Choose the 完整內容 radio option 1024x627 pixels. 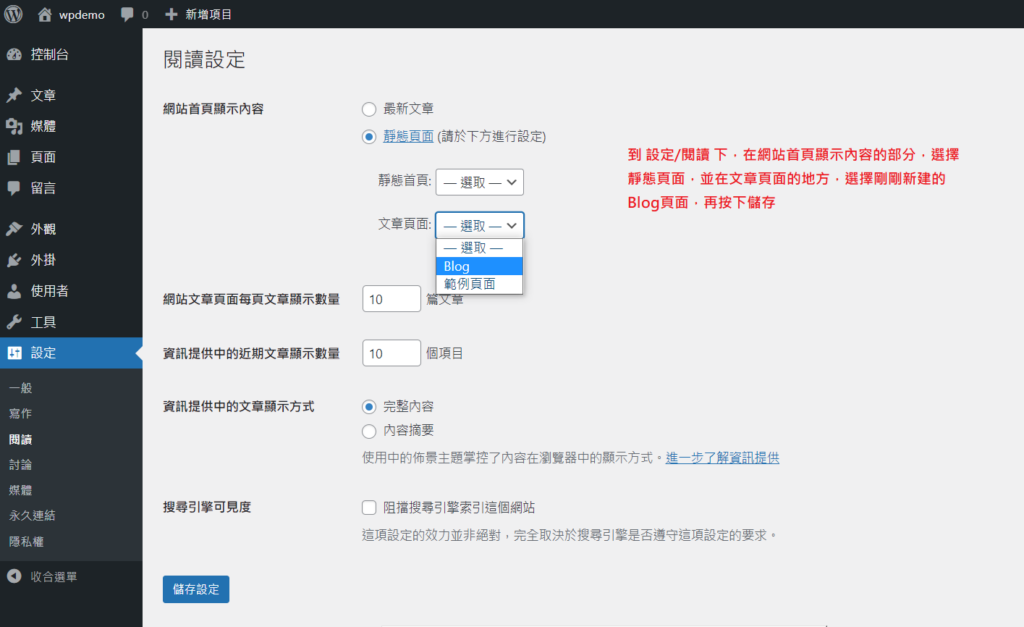pyautogui.click(x=369, y=407)
